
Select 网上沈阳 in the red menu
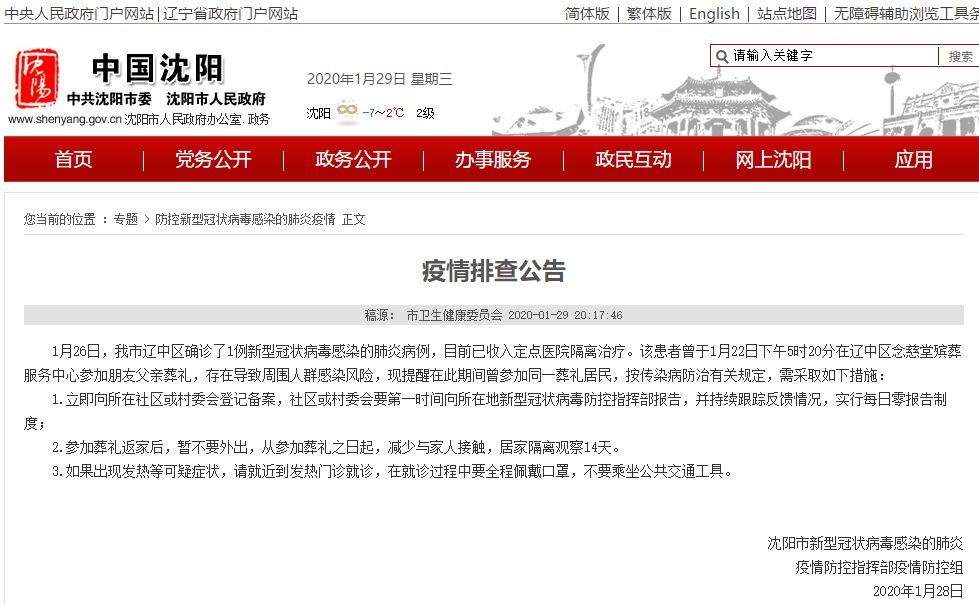point(773,160)
